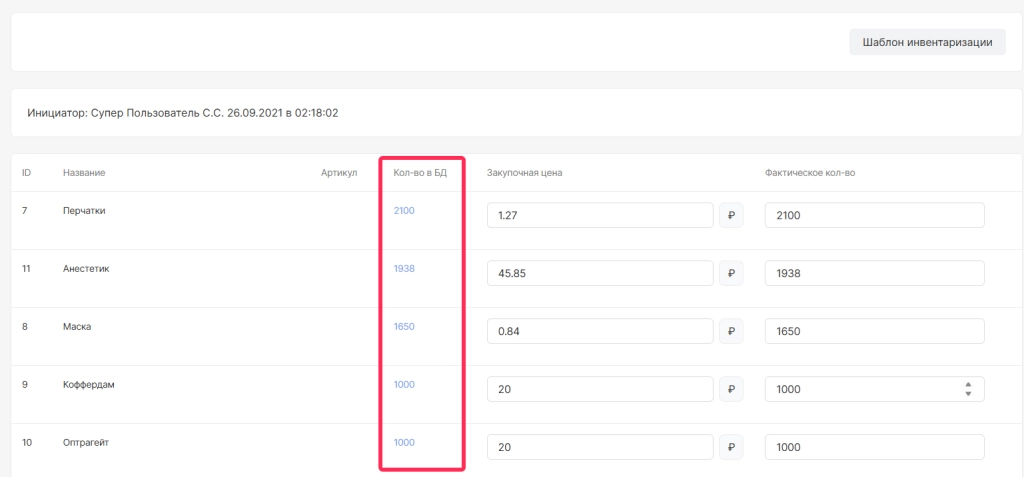Focus the Оптрагейт purchase price field
Screen dimensions: 1024x477
pyautogui.click(x=600, y=448)
